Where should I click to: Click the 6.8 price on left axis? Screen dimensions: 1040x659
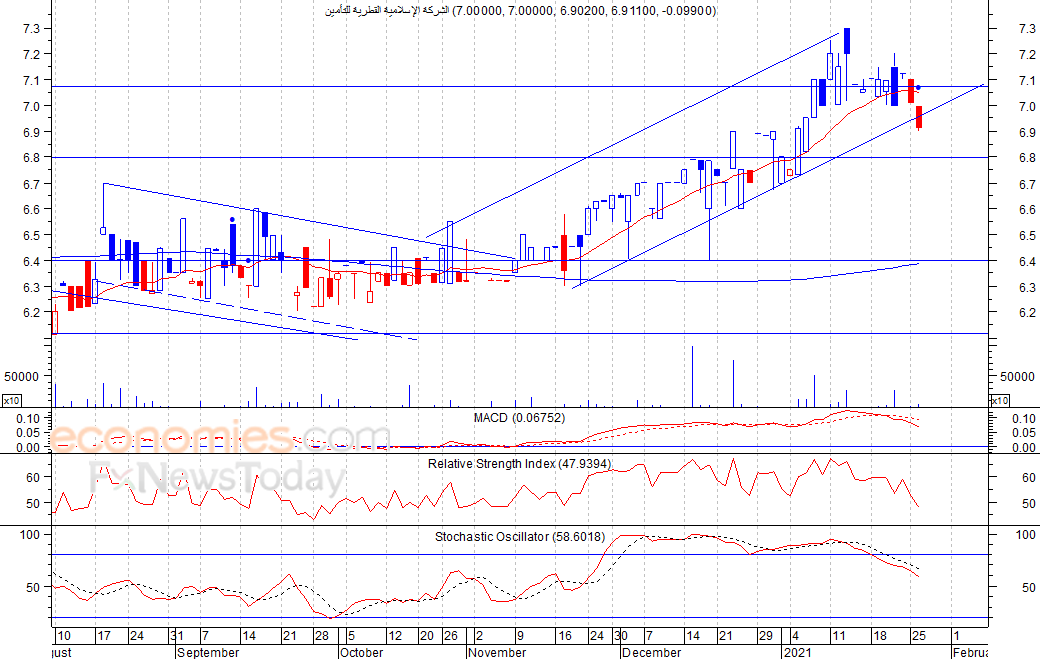[32, 158]
